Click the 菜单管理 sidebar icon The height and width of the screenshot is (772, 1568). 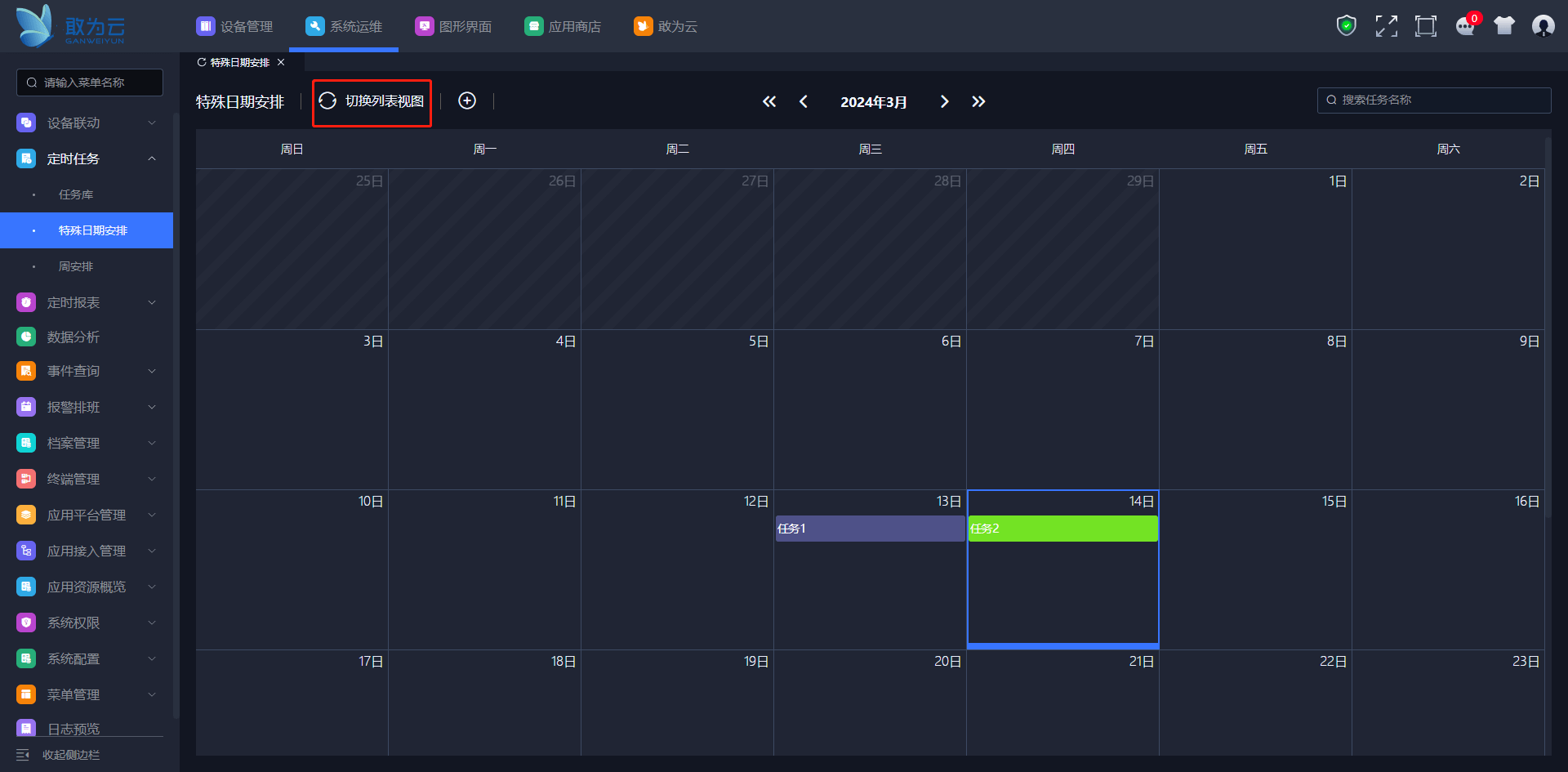(26, 694)
